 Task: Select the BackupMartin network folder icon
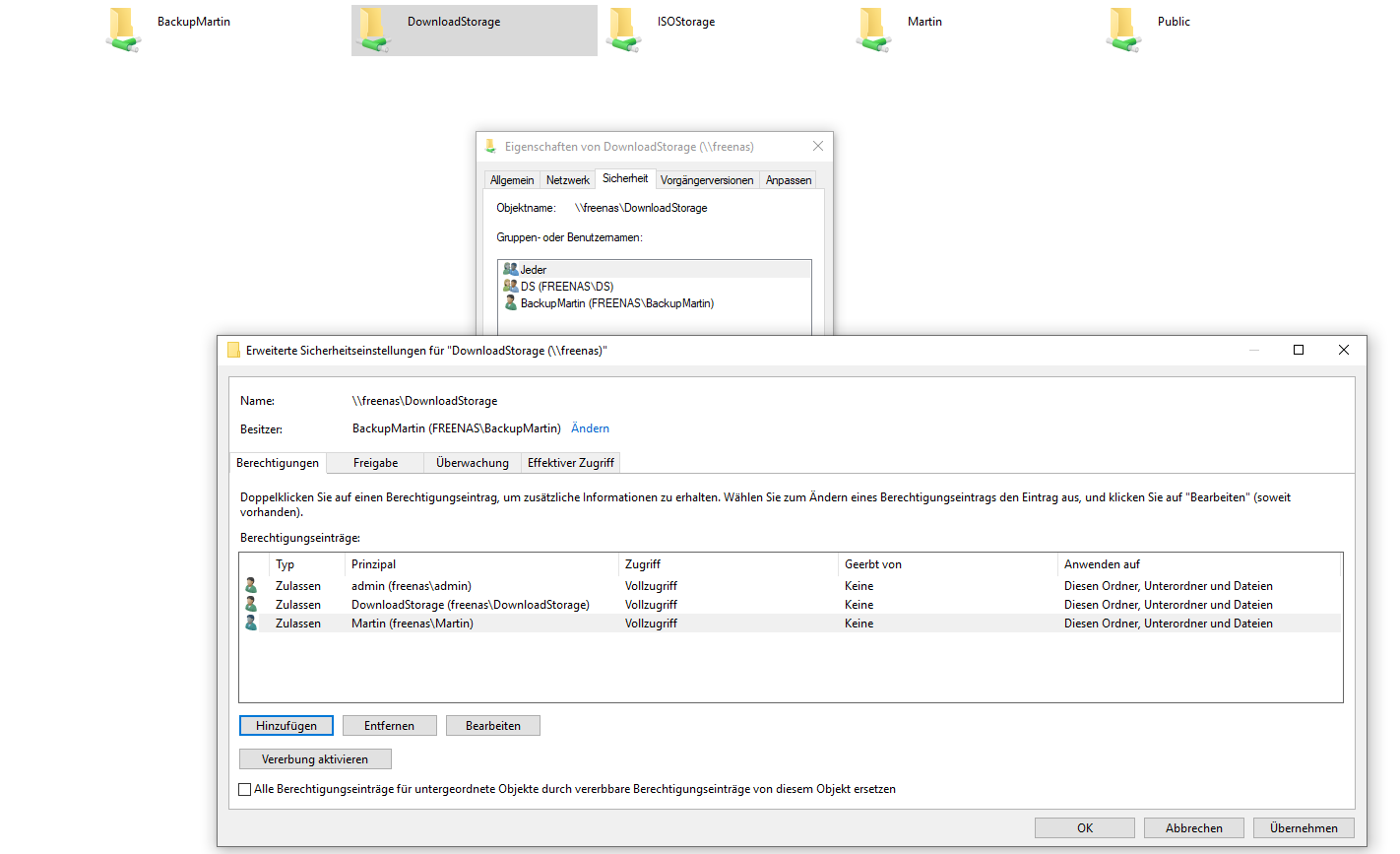[x=123, y=30]
